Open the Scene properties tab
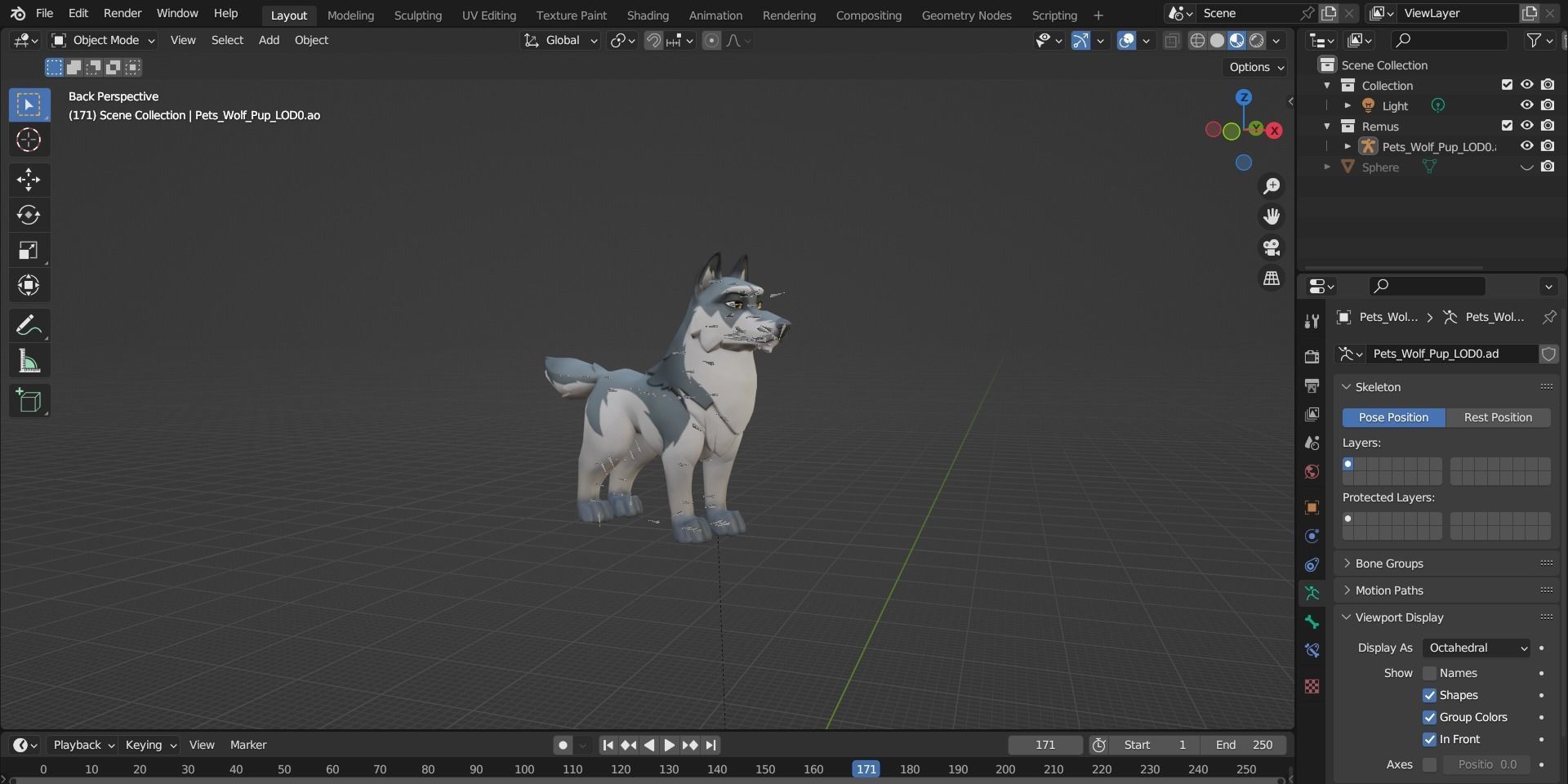1568x784 pixels. (1312, 443)
